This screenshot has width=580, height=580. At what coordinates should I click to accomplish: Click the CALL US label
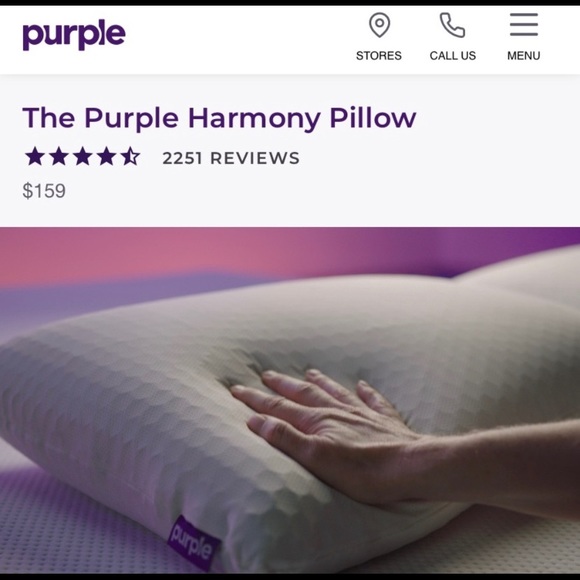(453, 55)
